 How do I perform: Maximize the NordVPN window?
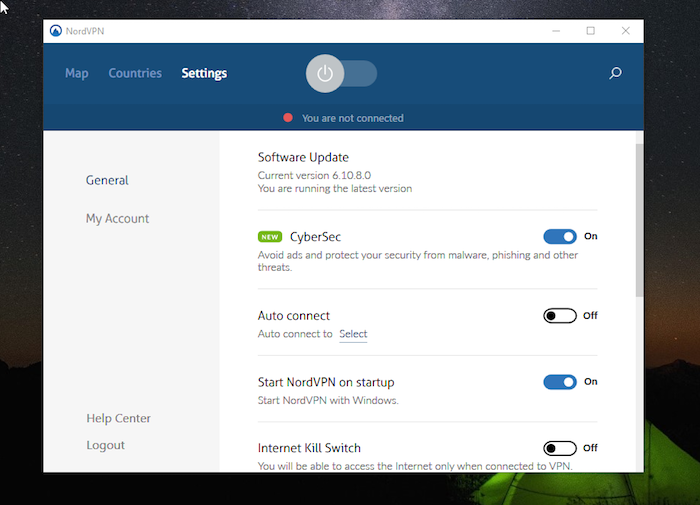click(x=591, y=31)
